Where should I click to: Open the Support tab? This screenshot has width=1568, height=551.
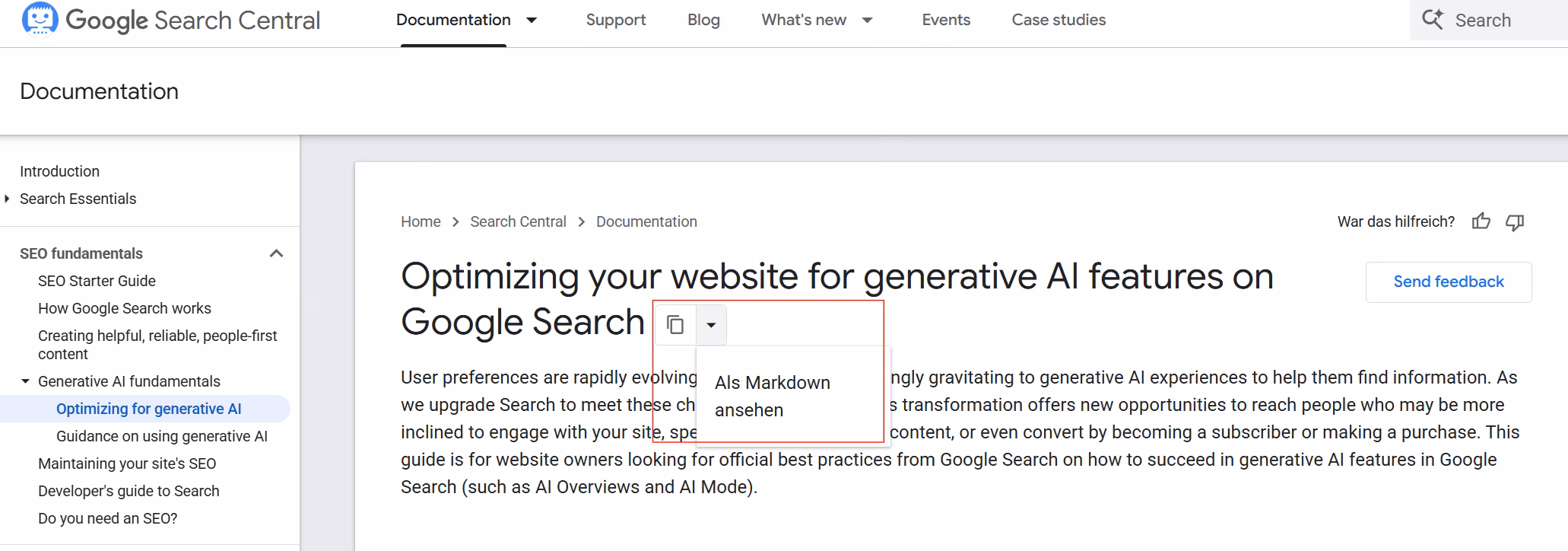(x=616, y=20)
